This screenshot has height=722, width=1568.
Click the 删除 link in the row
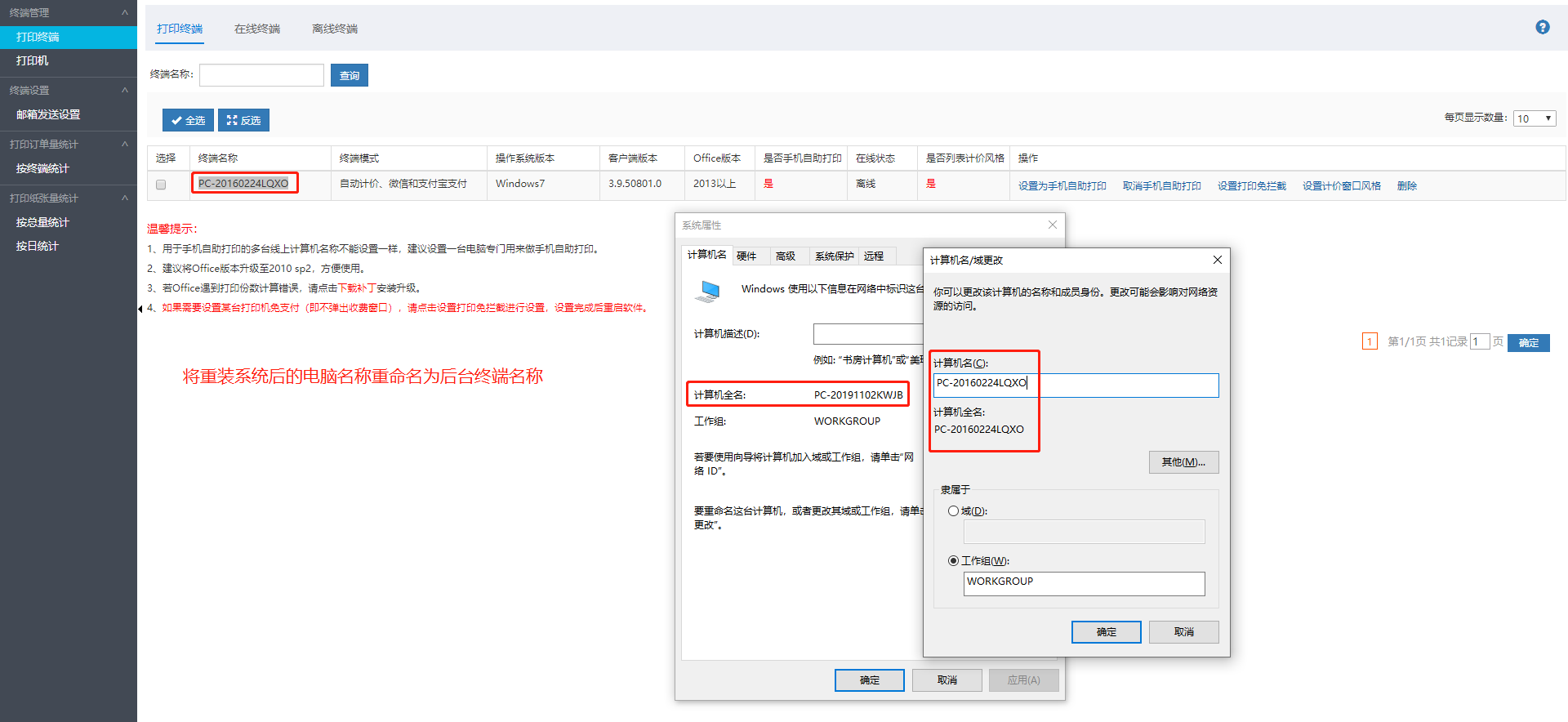tap(1406, 186)
